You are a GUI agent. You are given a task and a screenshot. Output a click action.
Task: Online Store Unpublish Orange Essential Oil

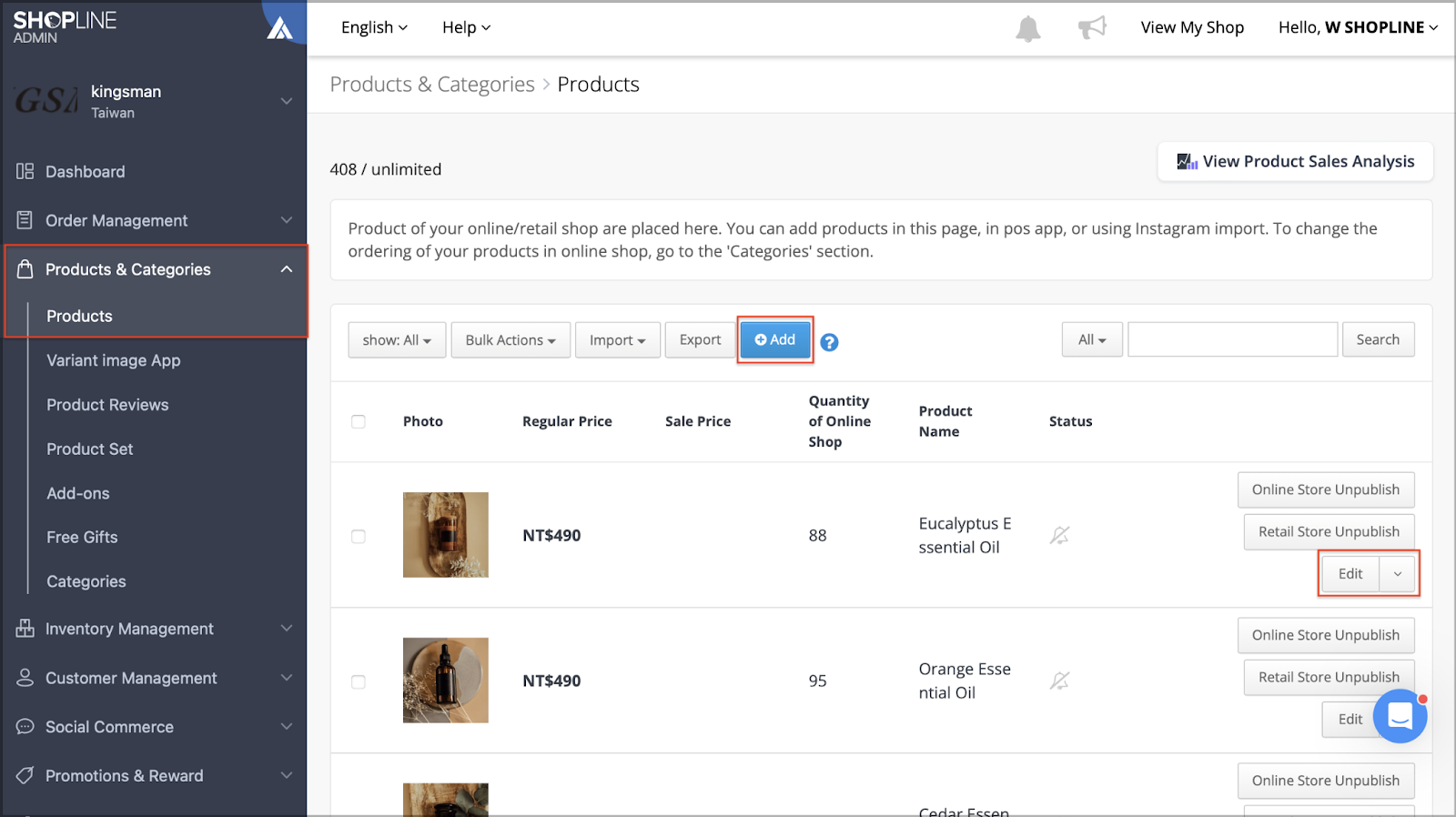(x=1326, y=635)
